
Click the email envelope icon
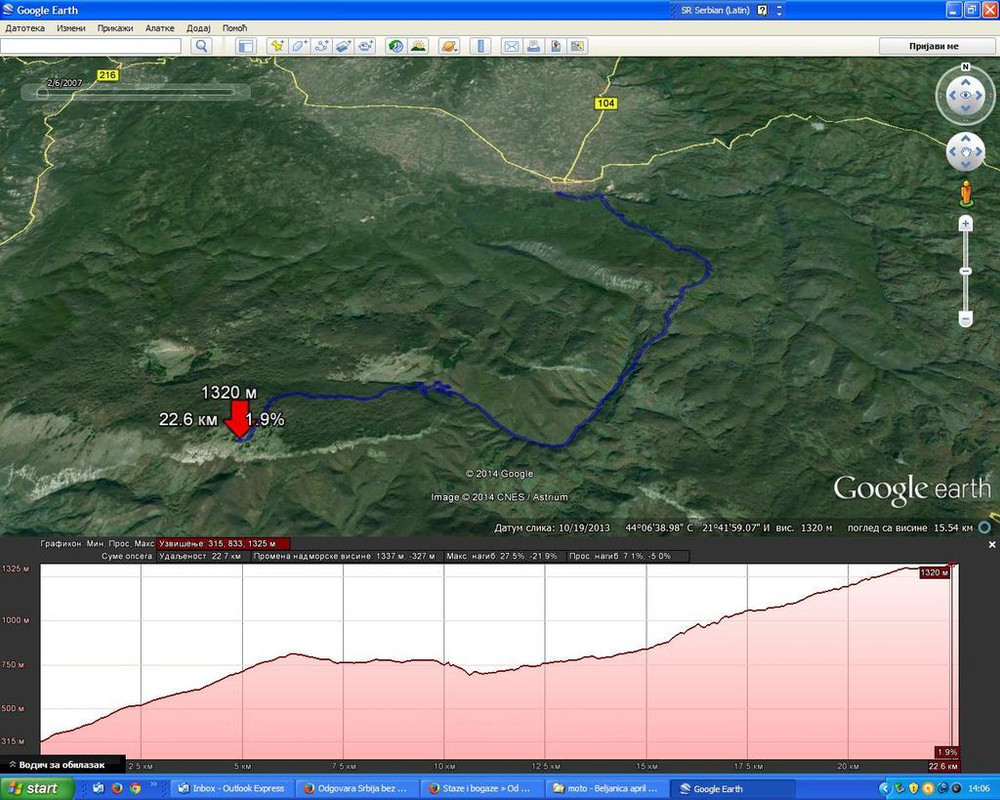pos(511,46)
